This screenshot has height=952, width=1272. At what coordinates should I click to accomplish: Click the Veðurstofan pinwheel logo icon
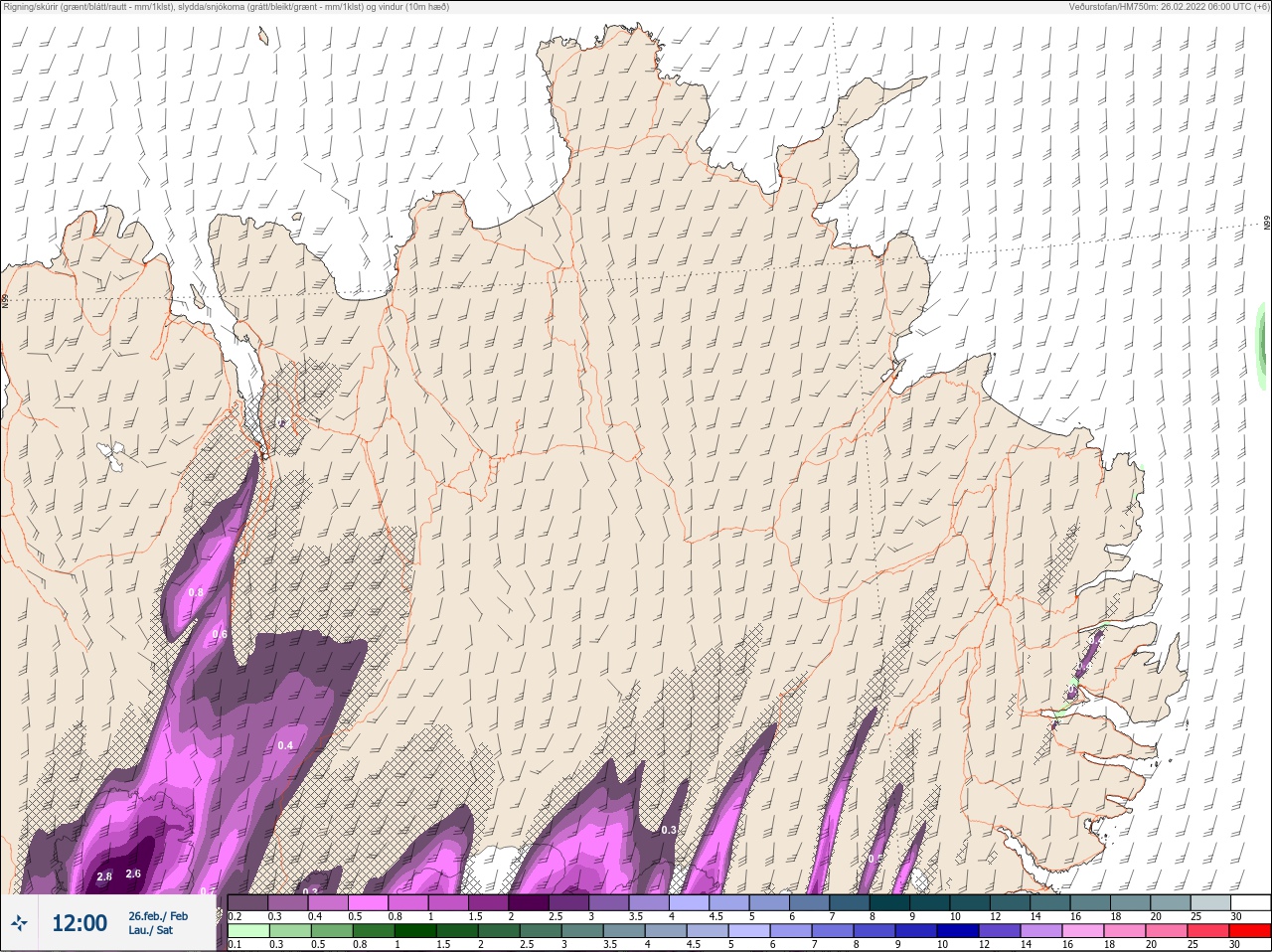tap(20, 924)
